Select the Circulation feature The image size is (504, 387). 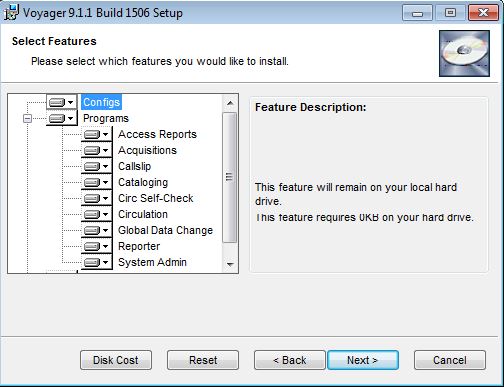(143, 214)
